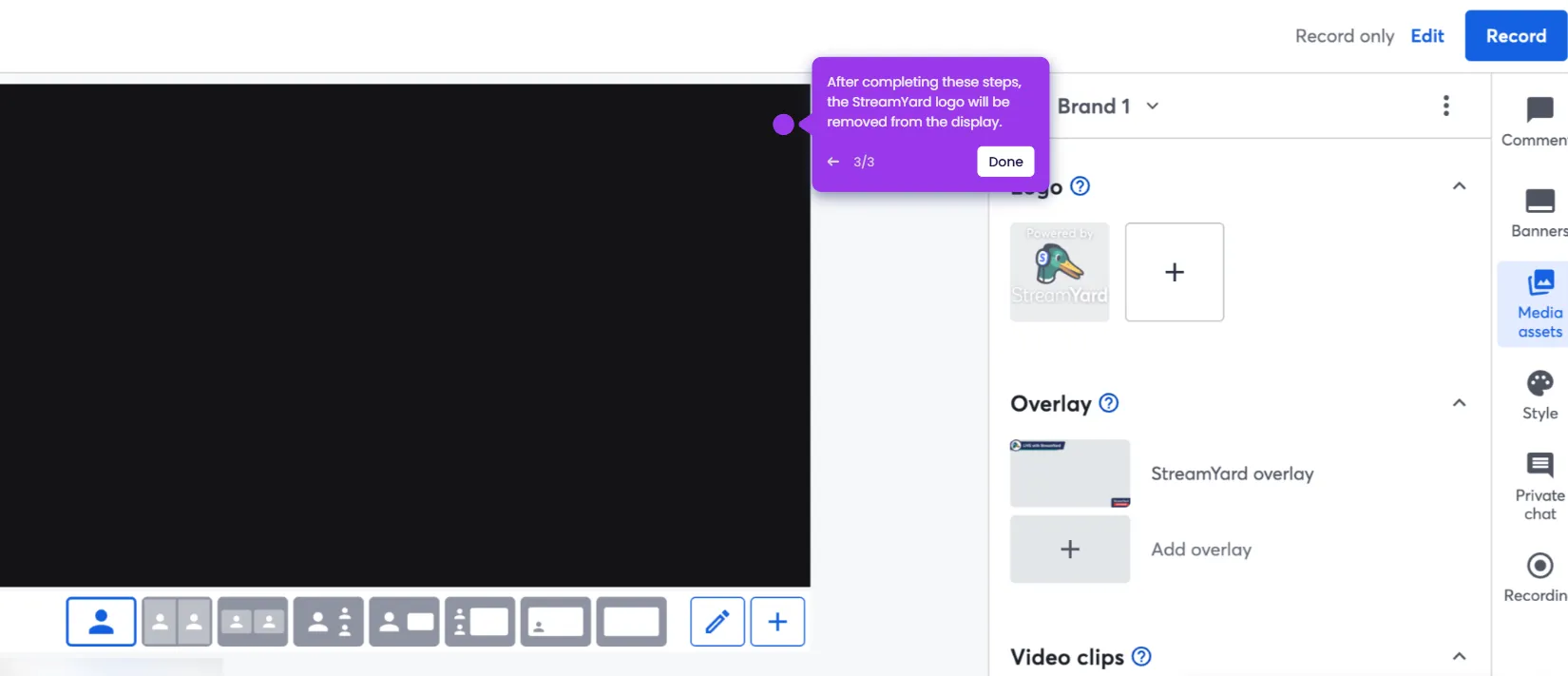1568x676 pixels.
Task: Show help for the Overlay section
Action: (x=1109, y=403)
